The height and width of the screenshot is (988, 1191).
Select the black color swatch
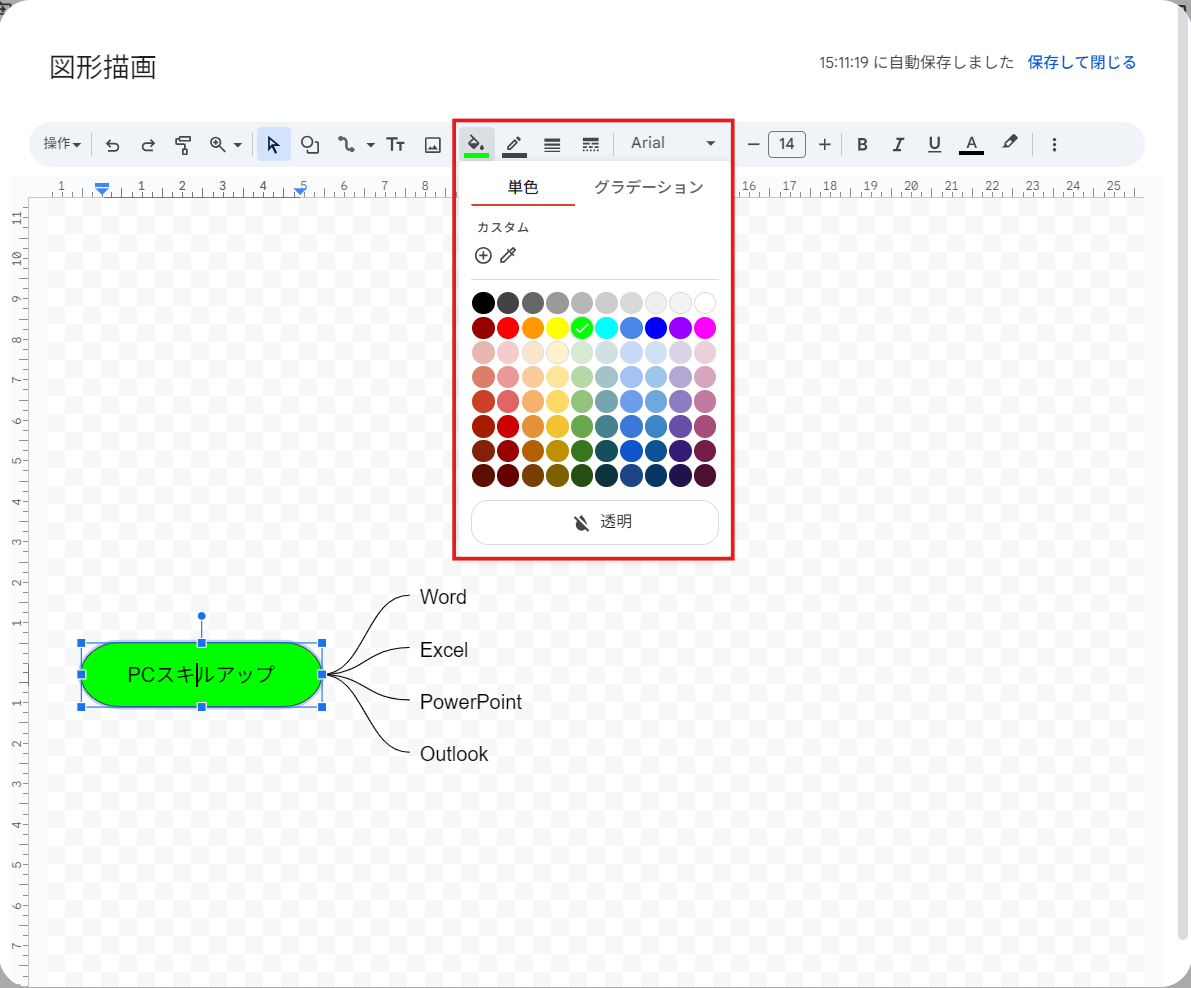(x=483, y=303)
